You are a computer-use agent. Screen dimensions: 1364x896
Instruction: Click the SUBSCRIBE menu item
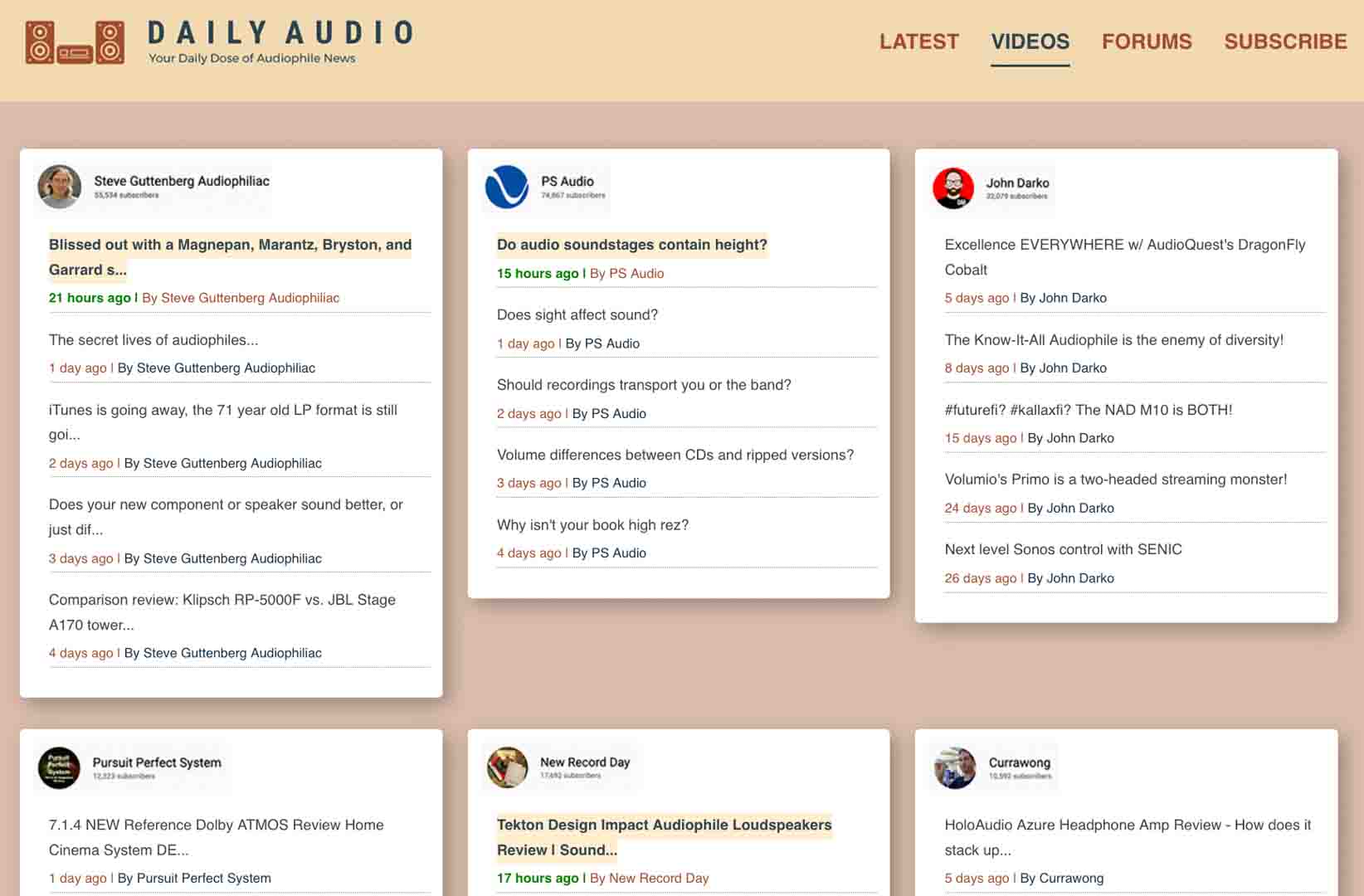click(x=1285, y=41)
